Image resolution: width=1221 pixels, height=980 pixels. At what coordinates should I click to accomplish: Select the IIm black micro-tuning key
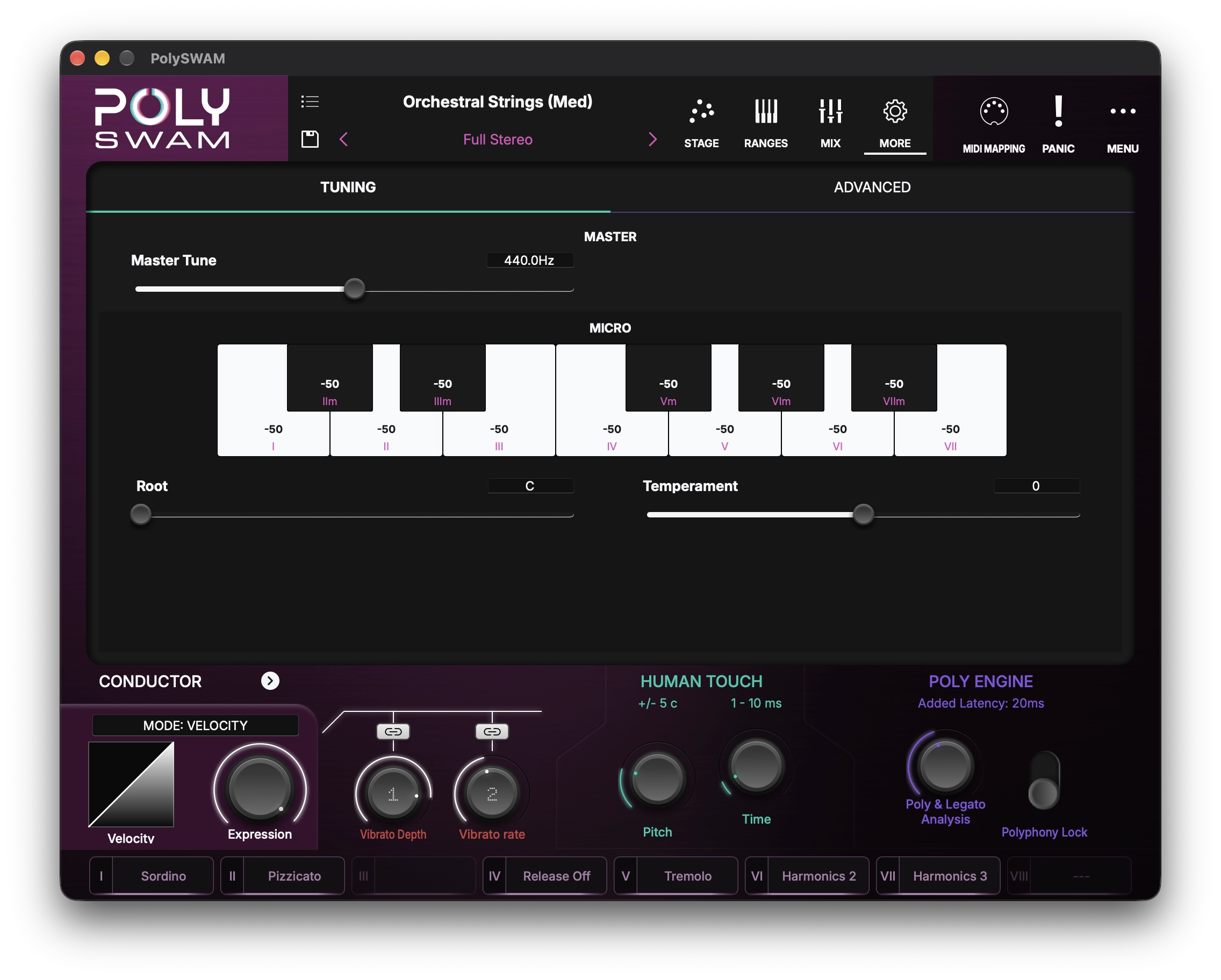click(x=329, y=378)
